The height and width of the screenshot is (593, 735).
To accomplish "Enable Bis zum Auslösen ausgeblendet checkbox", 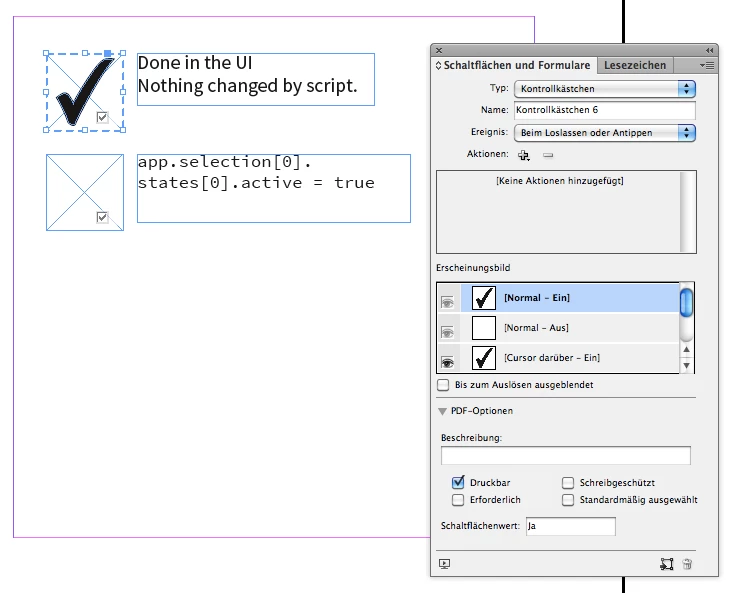I will [x=443, y=385].
